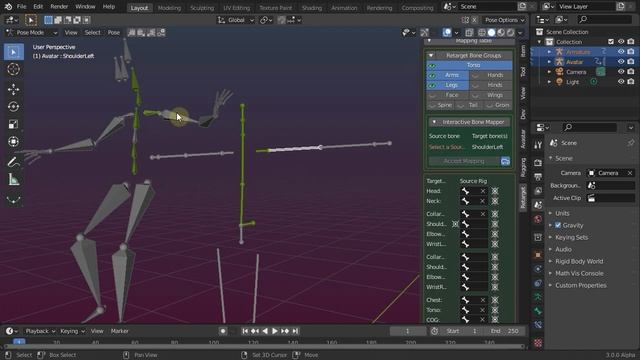This screenshot has width=640, height=360.
Task: Switch to material preview shading
Action: (501, 33)
